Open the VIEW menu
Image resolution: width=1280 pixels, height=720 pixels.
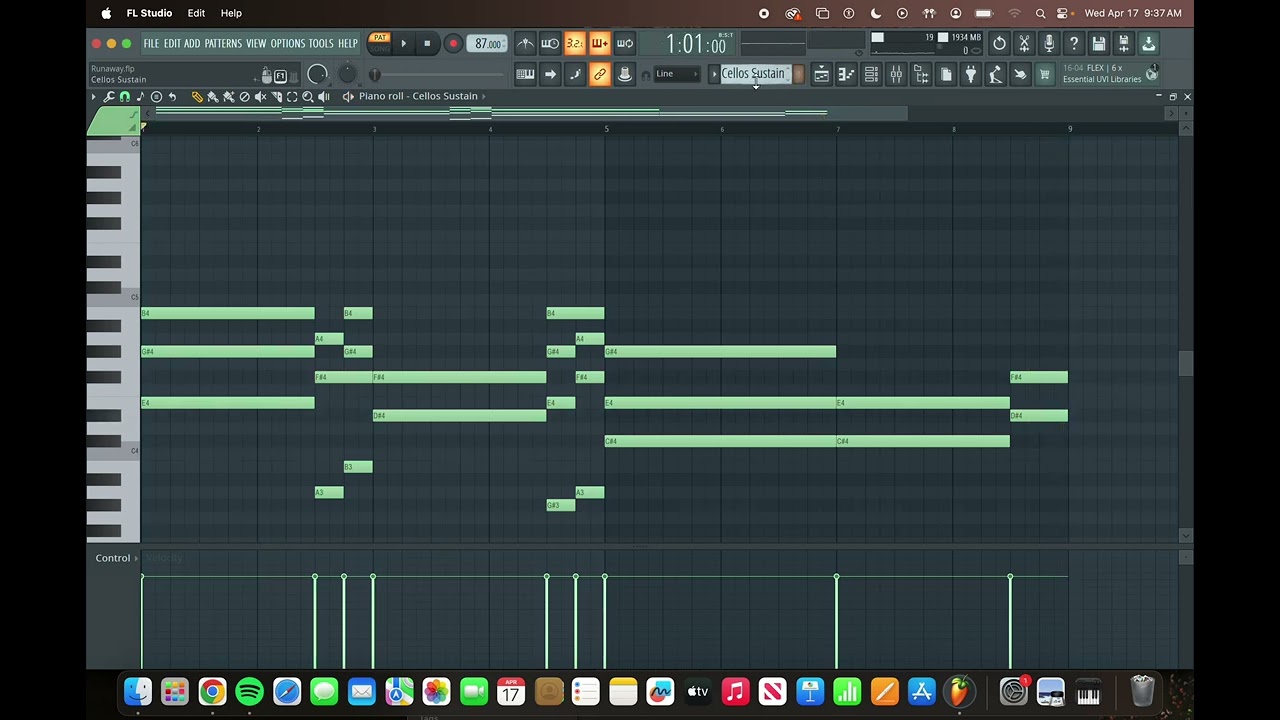pos(257,43)
